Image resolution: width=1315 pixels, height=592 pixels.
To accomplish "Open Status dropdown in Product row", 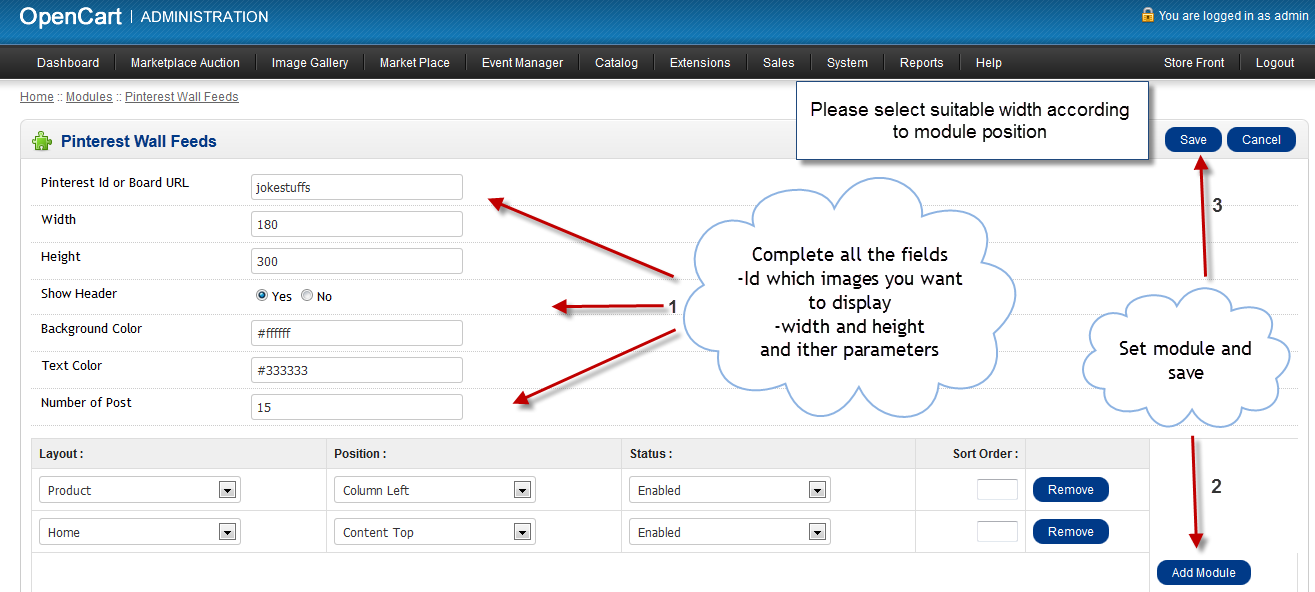I will (x=730, y=490).
